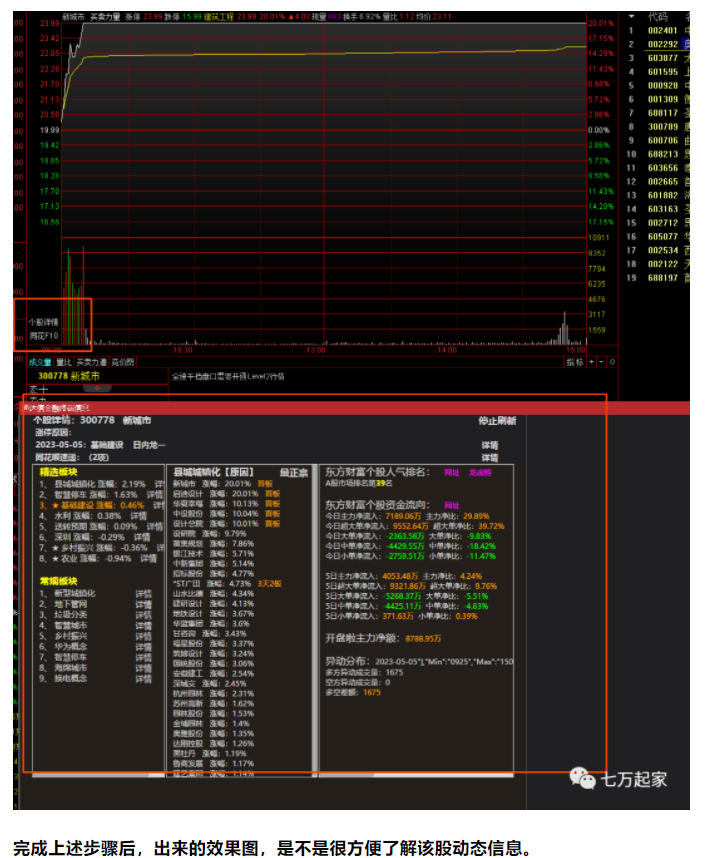Click 启迪设计 涨幅 20.01% stock row

[x=227, y=494]
